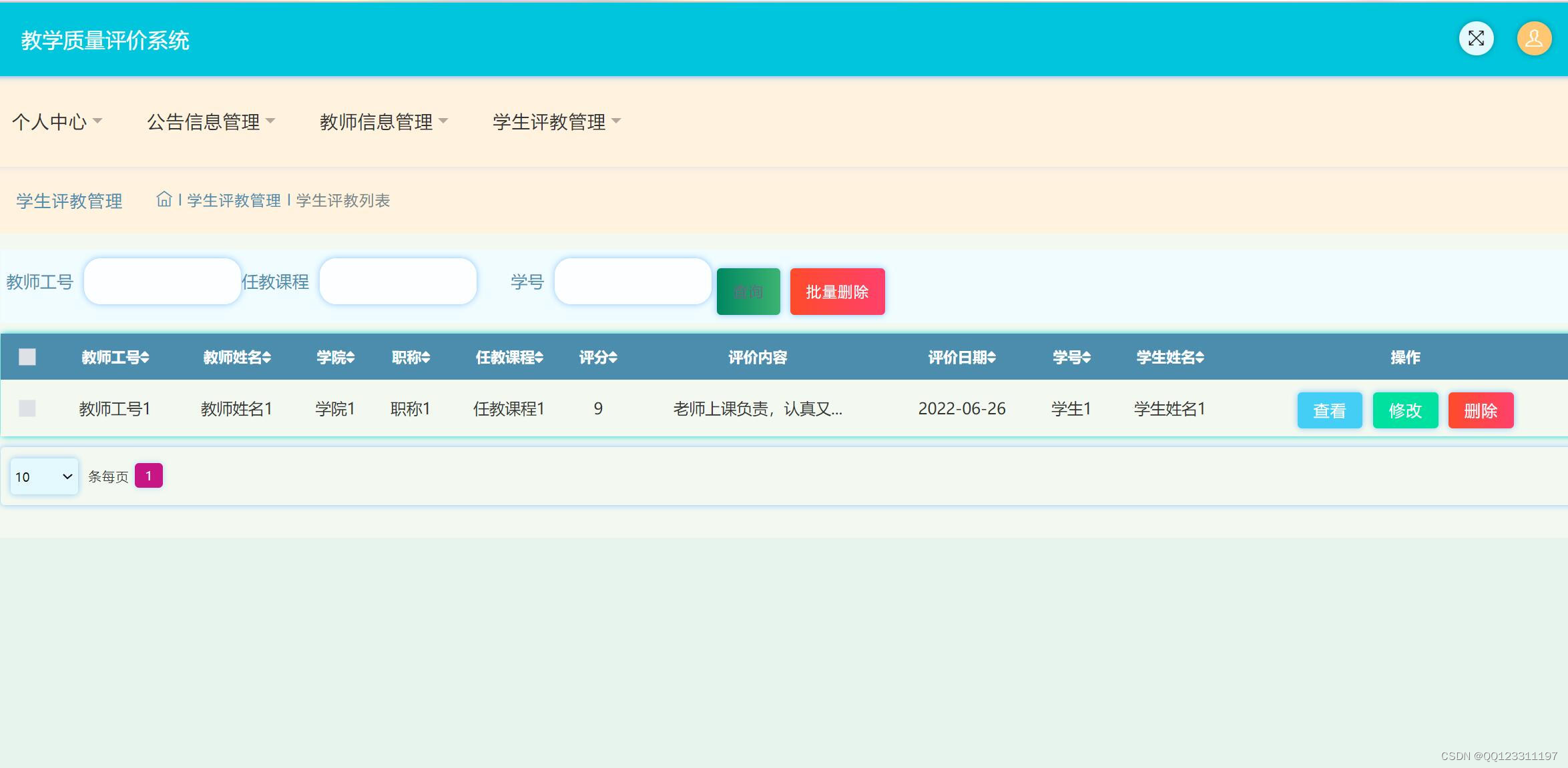Click 学生评教列表 breadcrumb item

click(x=342, y=200)
